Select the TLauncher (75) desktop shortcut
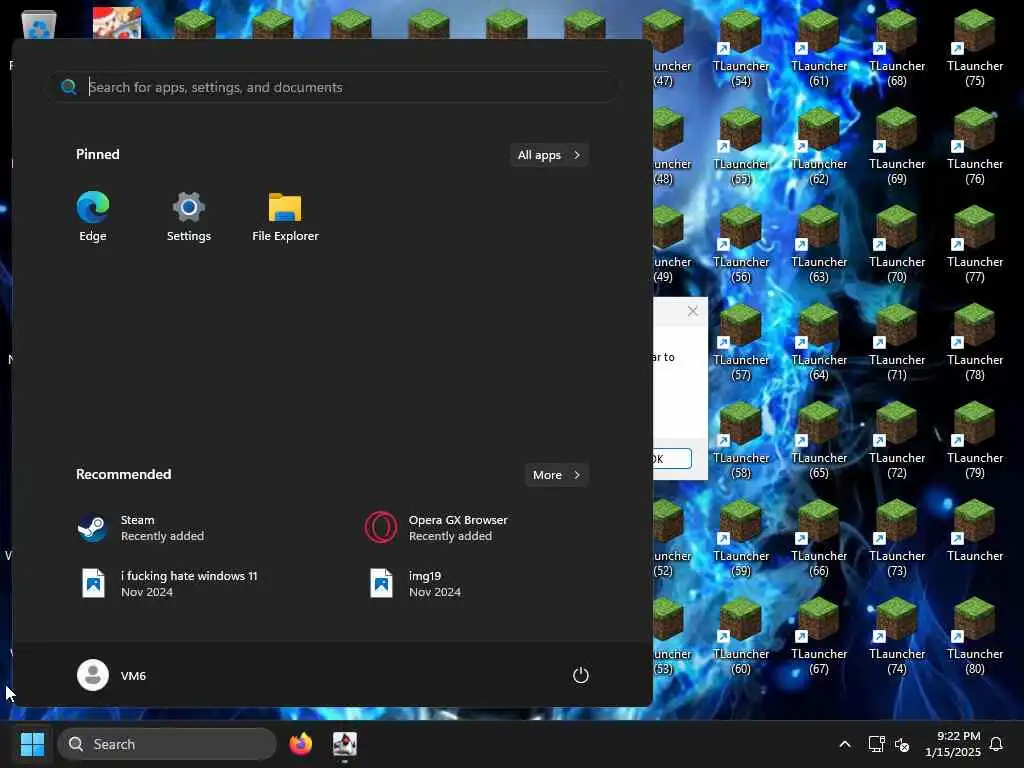1024x768 pixels. [x=974, y=48]
